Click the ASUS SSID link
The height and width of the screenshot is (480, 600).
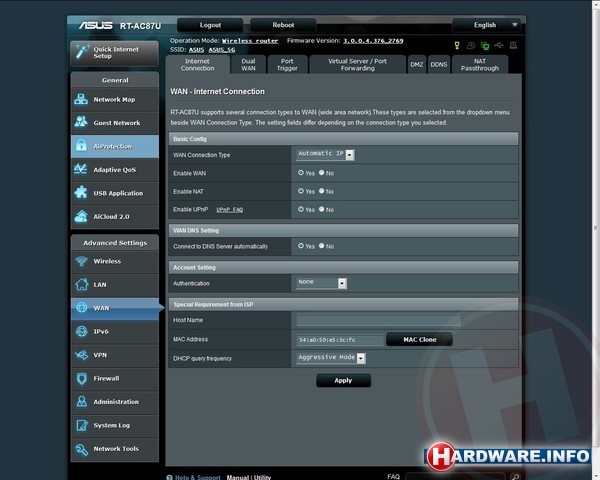[196, 50]
